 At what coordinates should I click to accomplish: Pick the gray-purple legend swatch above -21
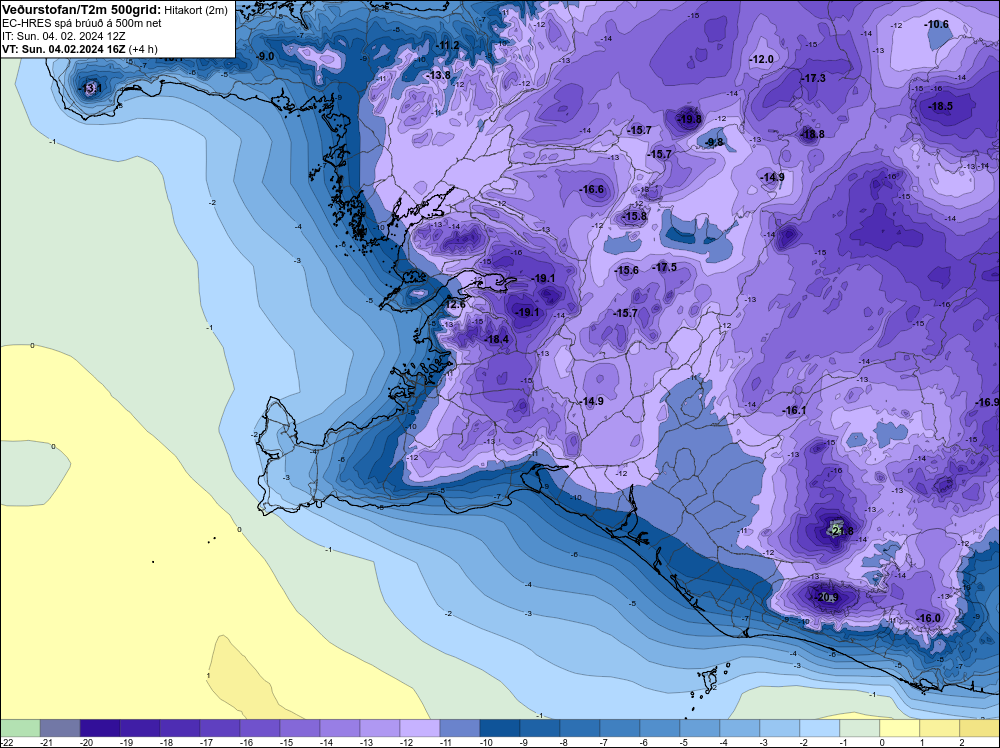click(x=60, y=728)
